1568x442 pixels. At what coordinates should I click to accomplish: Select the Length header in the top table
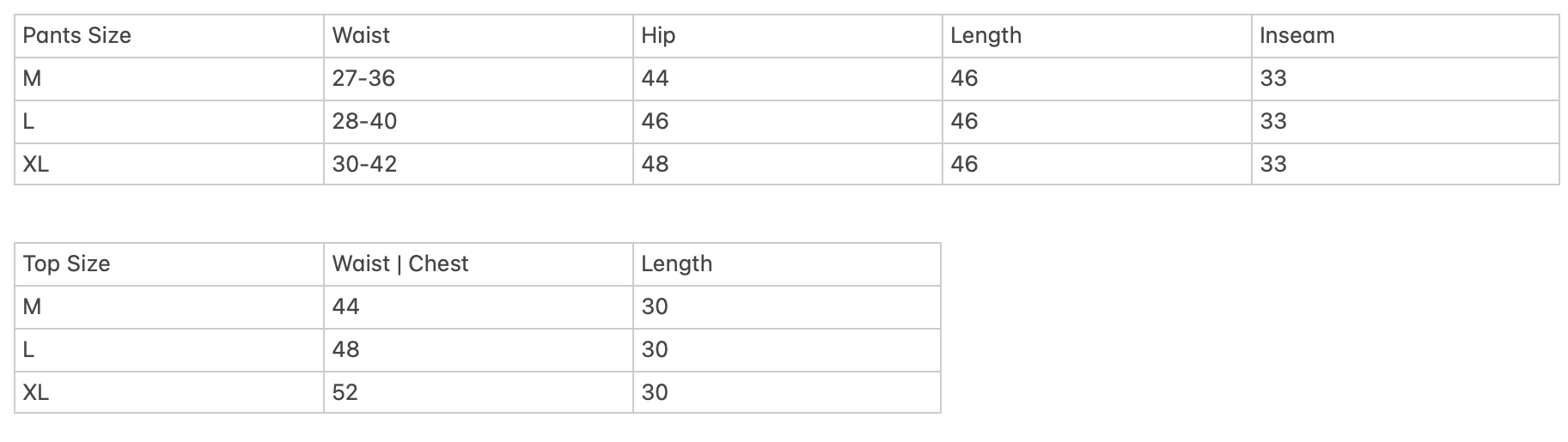(x=676, y=264)
